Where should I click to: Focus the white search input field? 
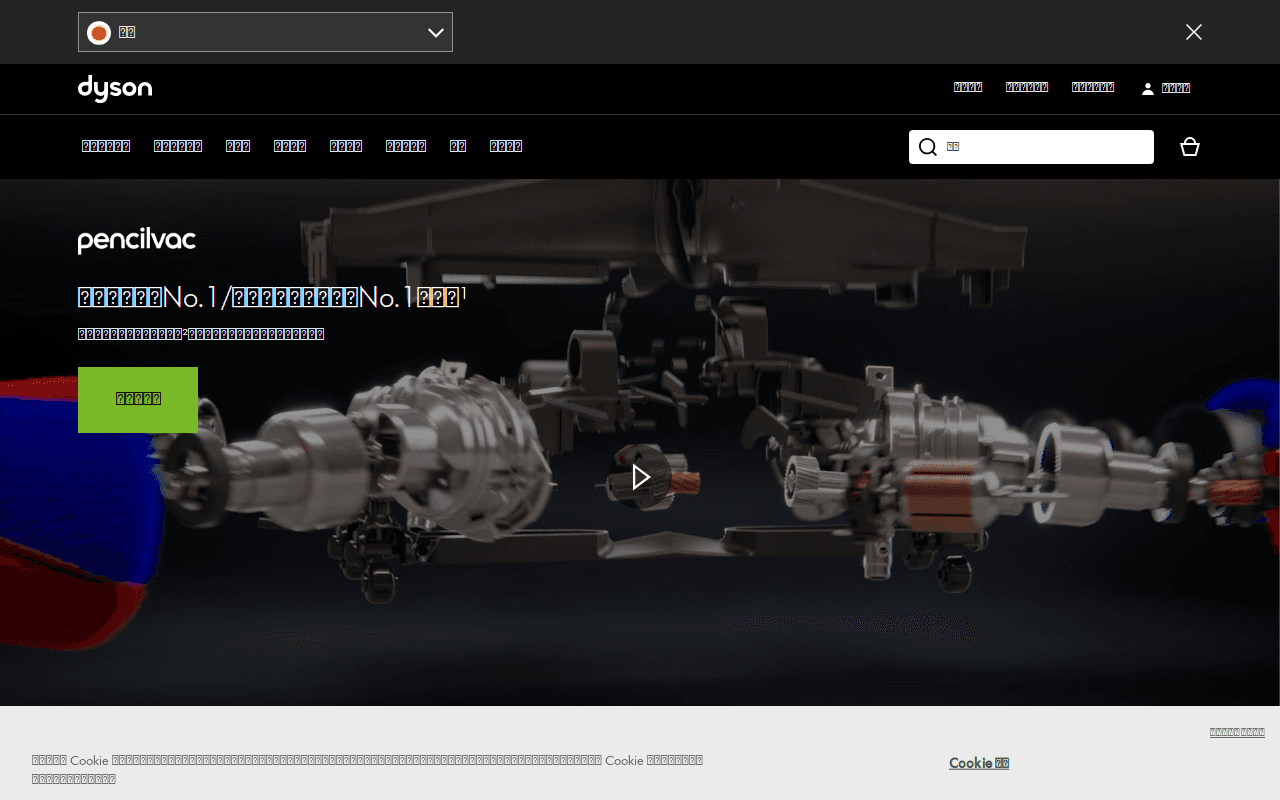click(x=1031, y=147)
